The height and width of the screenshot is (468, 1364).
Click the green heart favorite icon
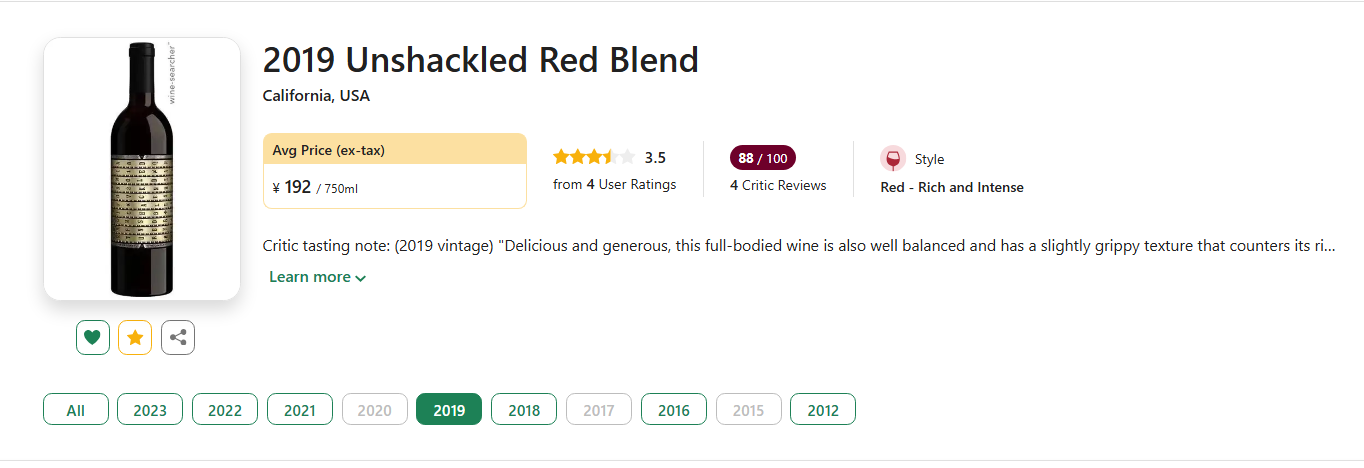[x=93, y=338]
